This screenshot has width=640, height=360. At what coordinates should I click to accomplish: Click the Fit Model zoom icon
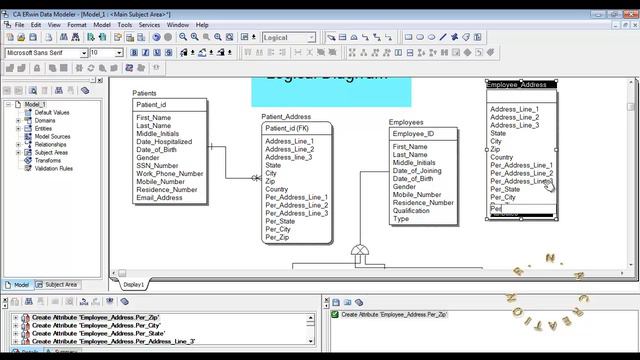(x=230, y=37)
